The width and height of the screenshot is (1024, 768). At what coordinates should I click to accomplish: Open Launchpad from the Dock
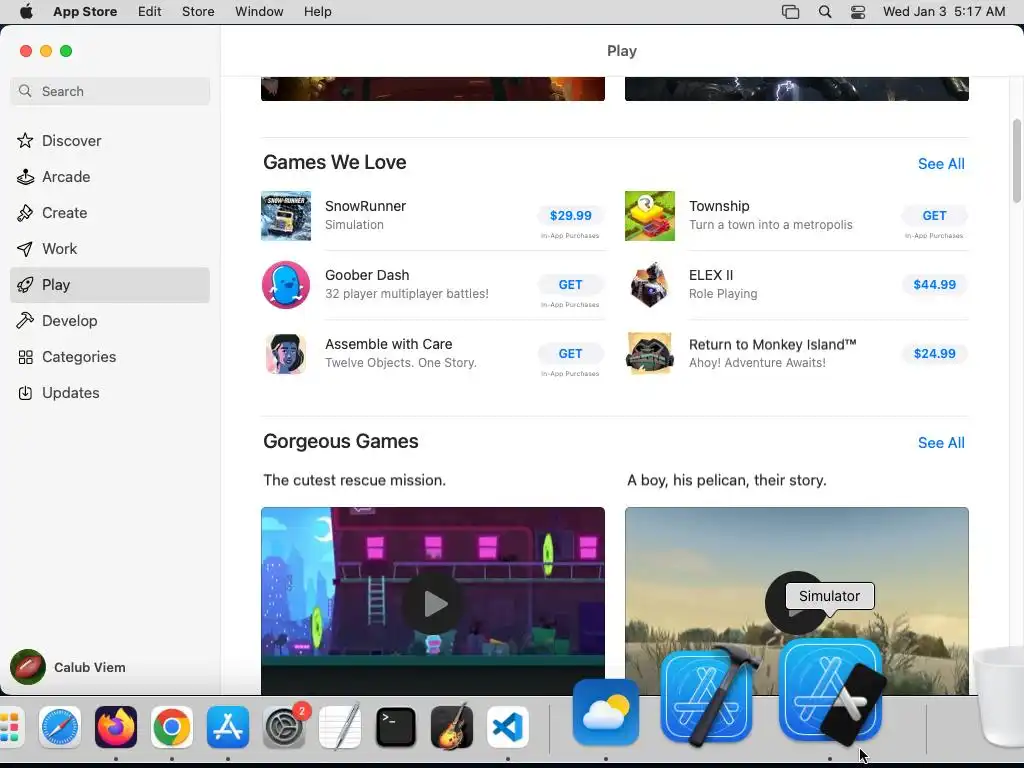pos(10,727)
